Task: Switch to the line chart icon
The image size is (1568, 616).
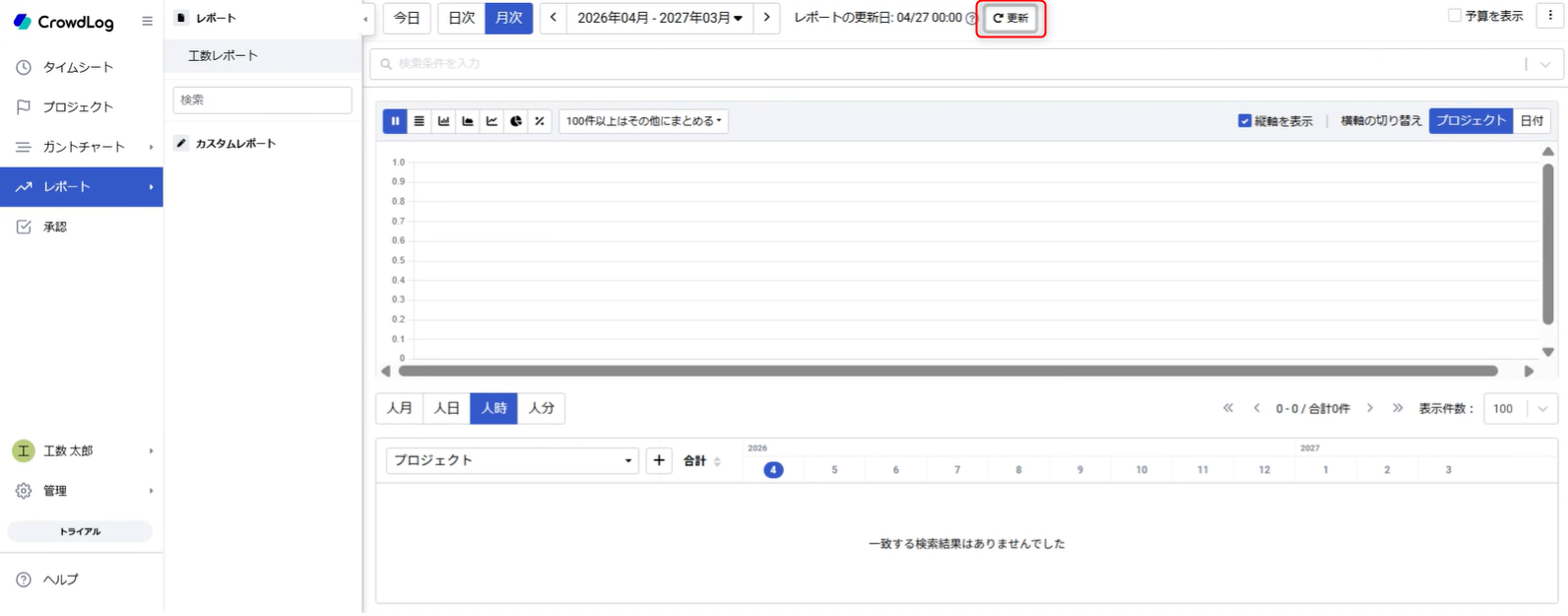Action: click(x=491, y=121)
